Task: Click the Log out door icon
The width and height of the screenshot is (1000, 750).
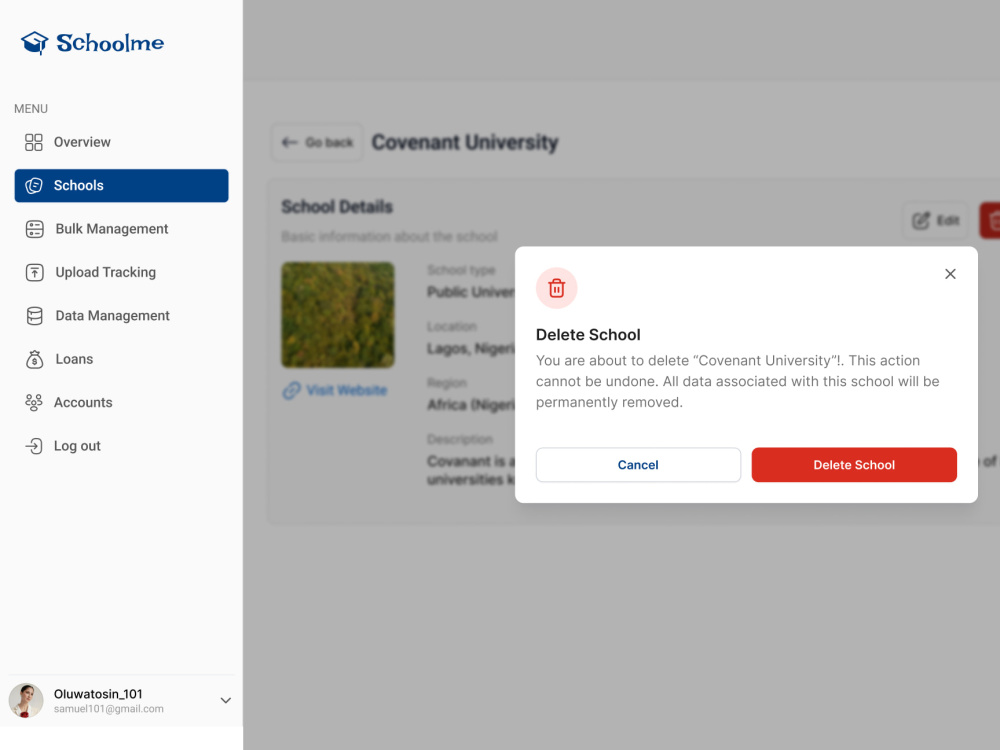Action: coord(34,446)
